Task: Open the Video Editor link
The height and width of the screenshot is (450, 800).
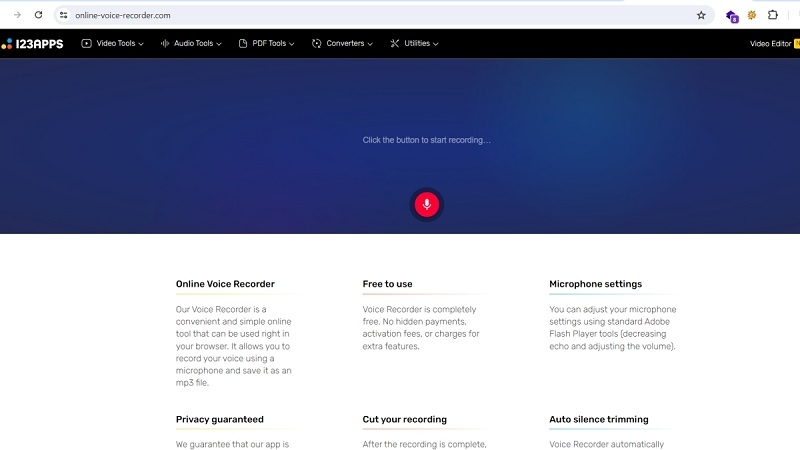Action: pyautogui.click(x=770, y=44)
